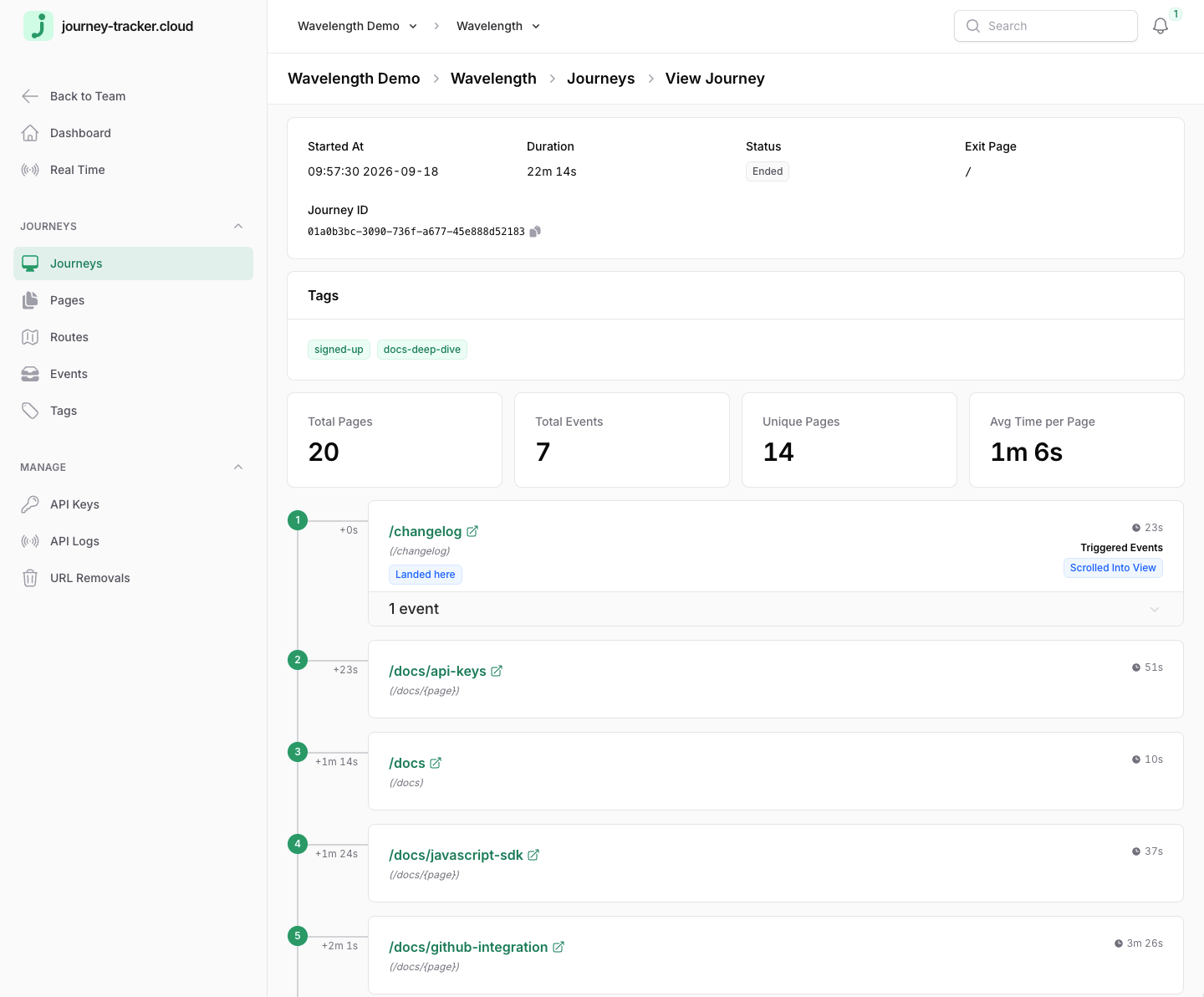
Task: Open the Wavelength Demo team dropdown
Action: 357,26
